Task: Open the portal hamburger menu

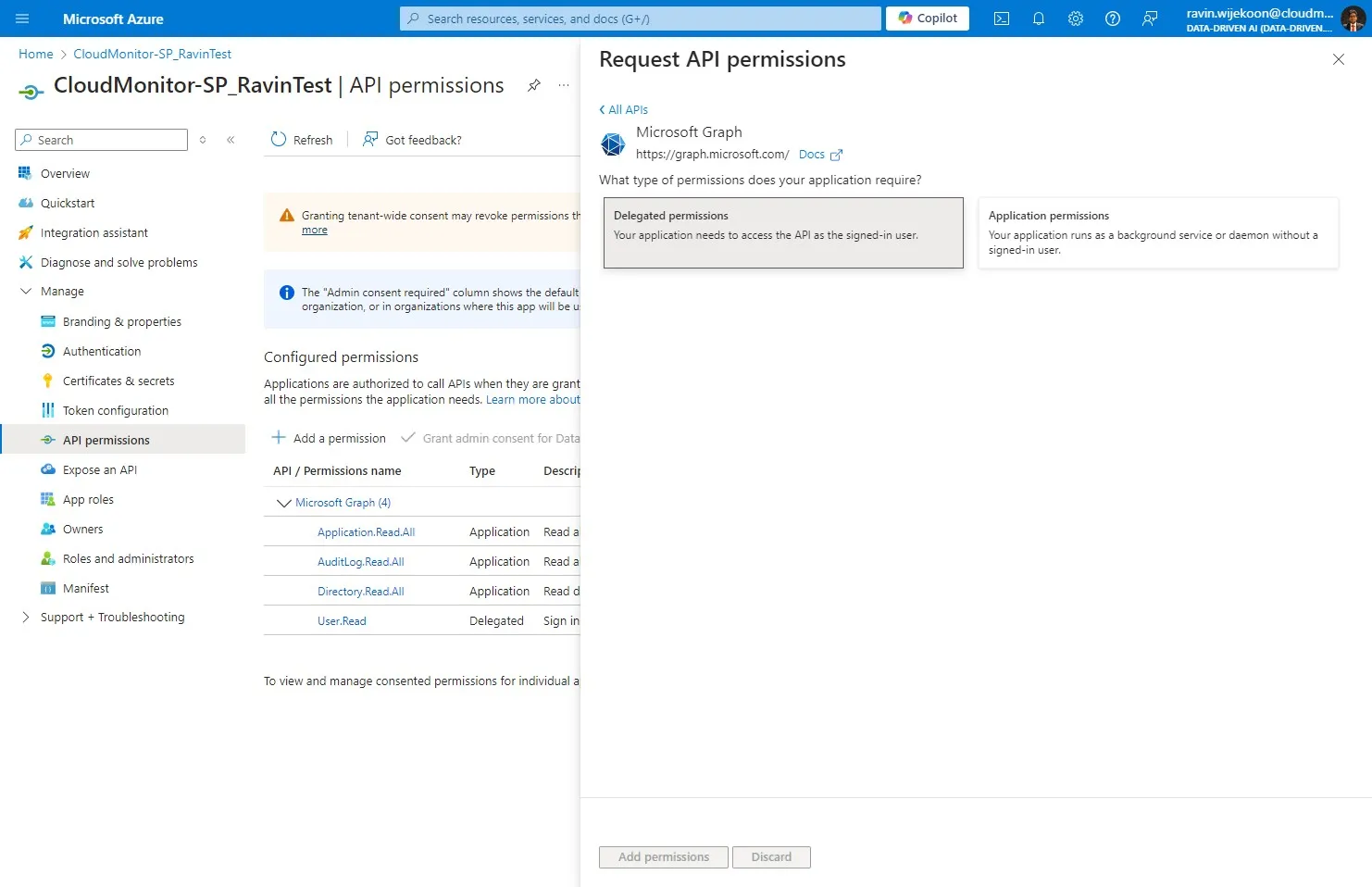Action: coord(22,19)
